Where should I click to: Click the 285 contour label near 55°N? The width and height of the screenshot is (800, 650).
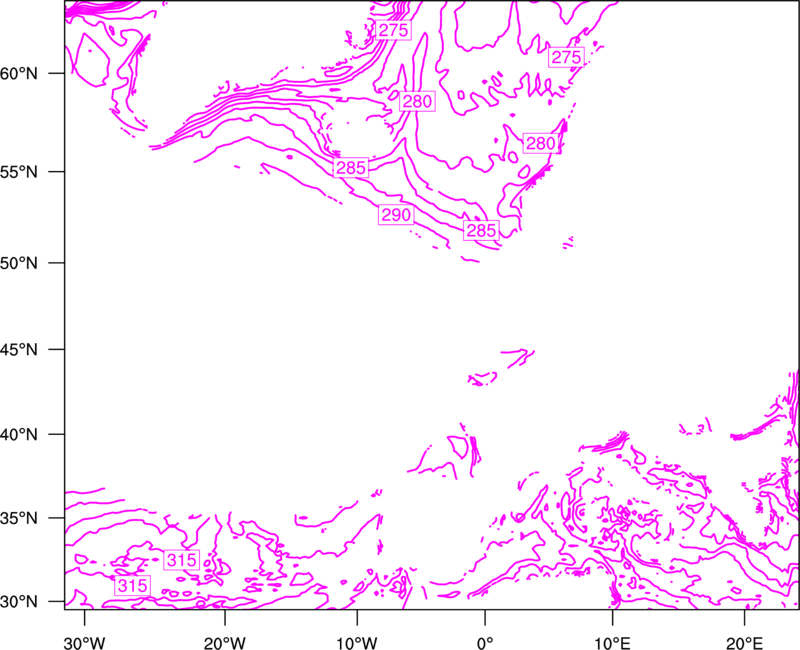point(351,167)
